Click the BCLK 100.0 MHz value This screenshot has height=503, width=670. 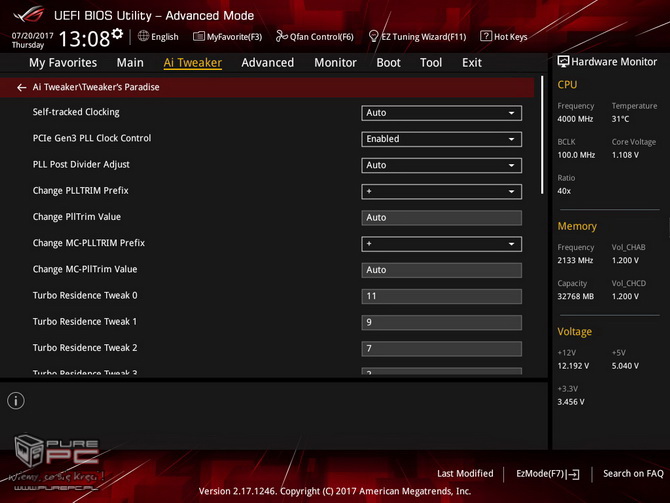click(576, 155)
